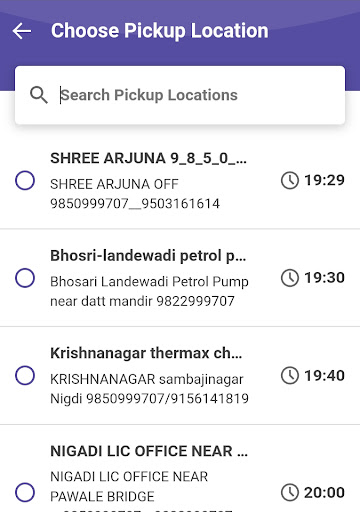The width and height of the screenshot is (360, 512).
Task: Click the Choose Pickup Location header title
Action: 160,31
